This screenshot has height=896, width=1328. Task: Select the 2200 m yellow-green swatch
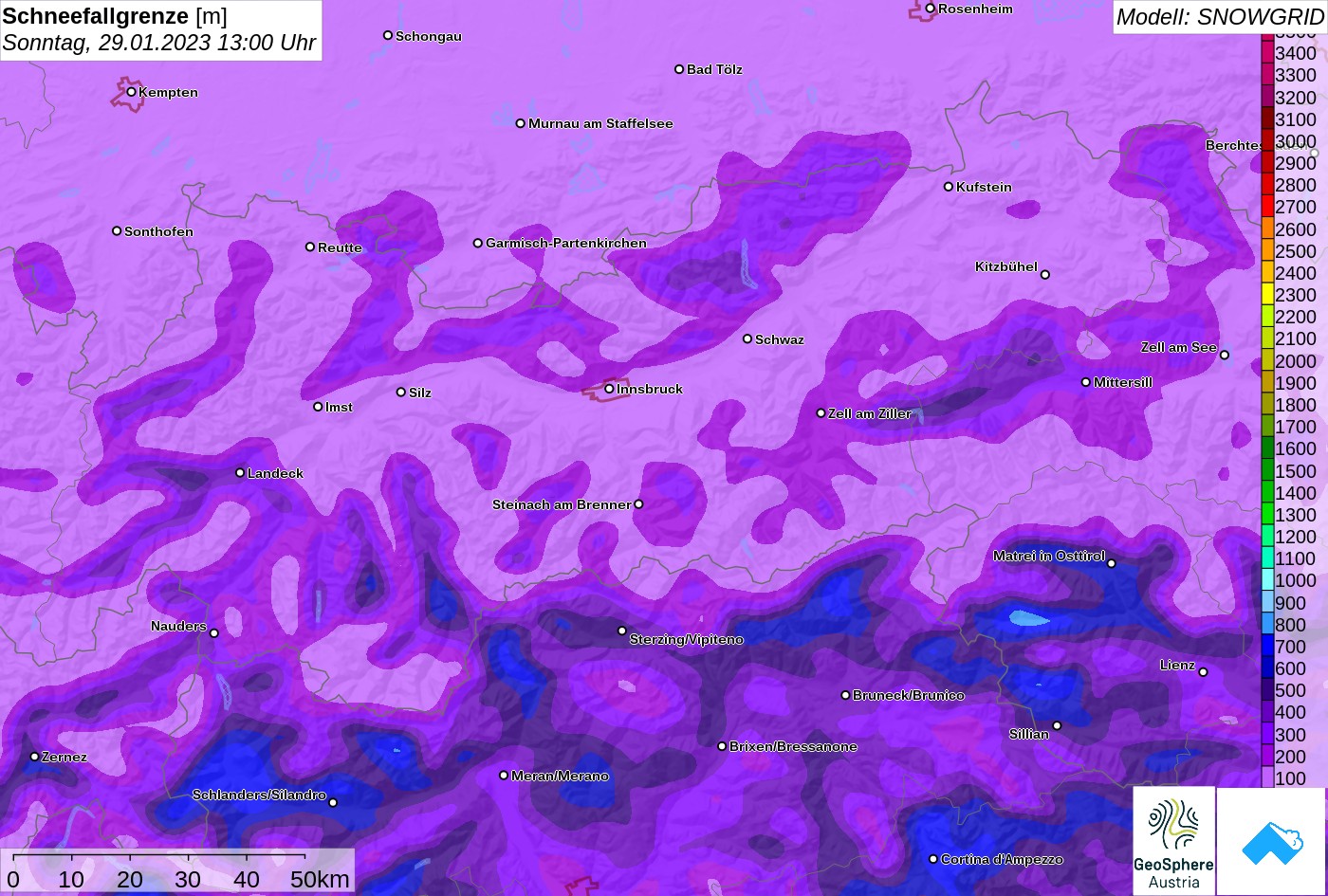coord(1266,317)
